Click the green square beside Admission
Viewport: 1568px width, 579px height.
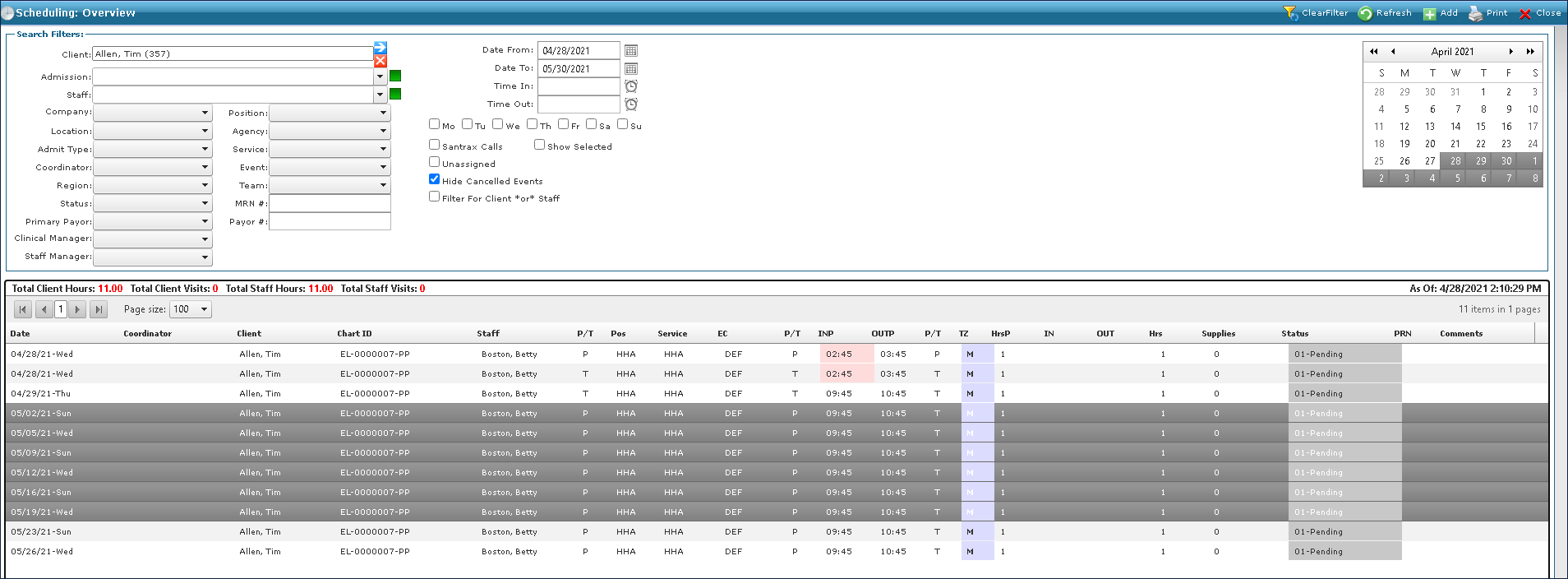[x=395, y=76]
